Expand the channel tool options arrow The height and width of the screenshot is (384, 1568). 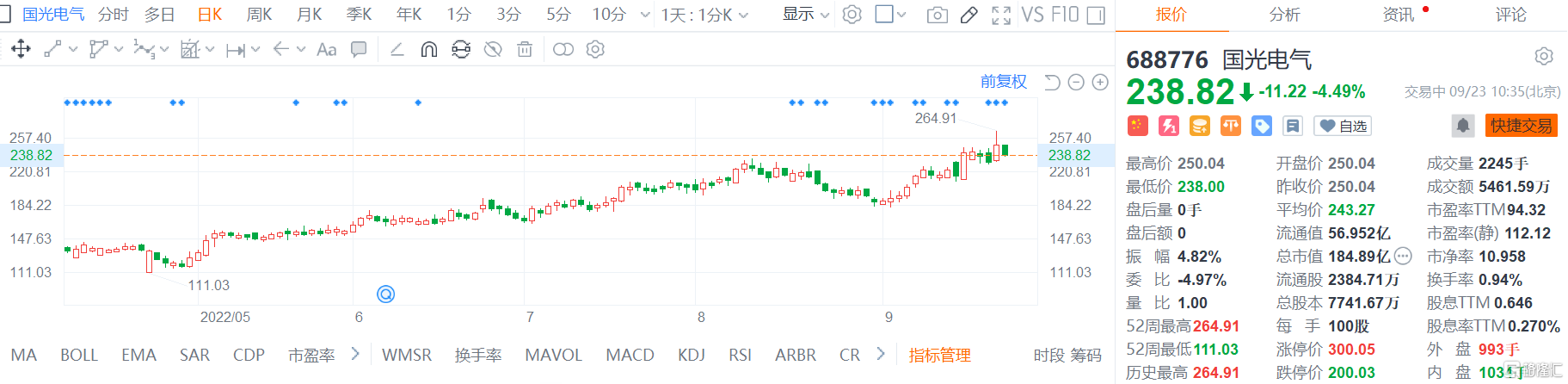pos(119,50)
